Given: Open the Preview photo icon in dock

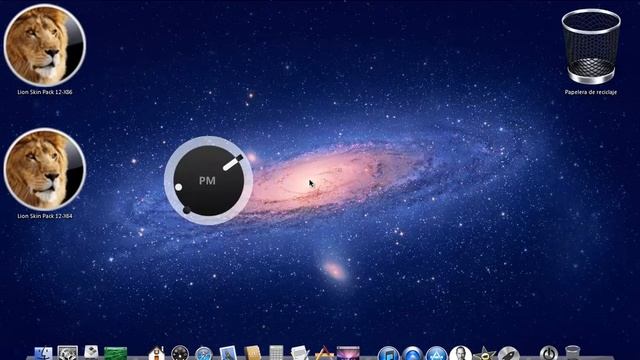Looking at the screenshot, I should [228, 353].
